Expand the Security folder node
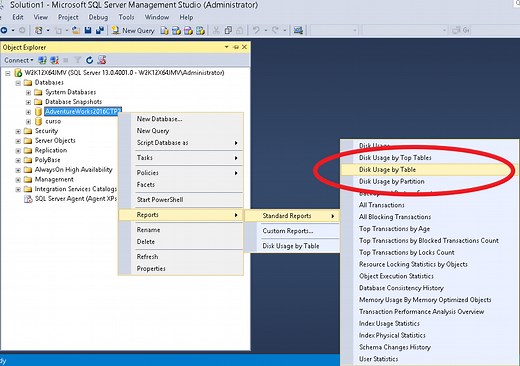 coord(18,131)
